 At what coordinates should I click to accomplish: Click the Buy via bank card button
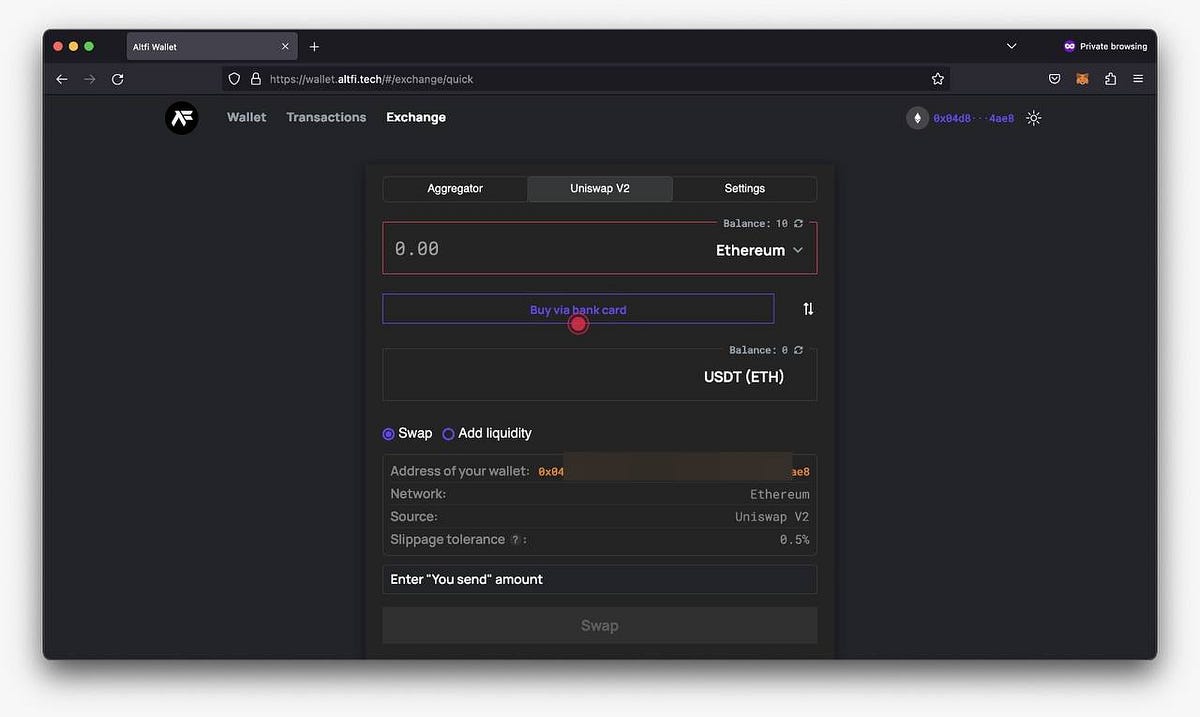(x=578, y=309)
